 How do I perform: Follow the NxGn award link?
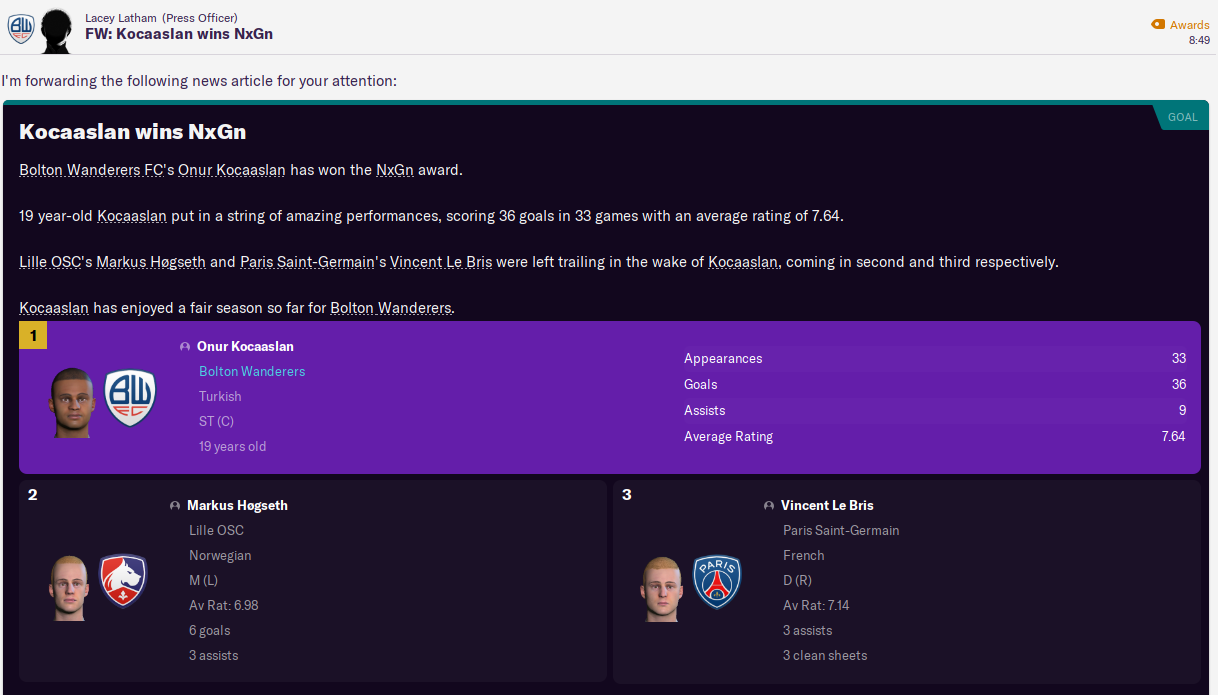(x=395, y=169)
